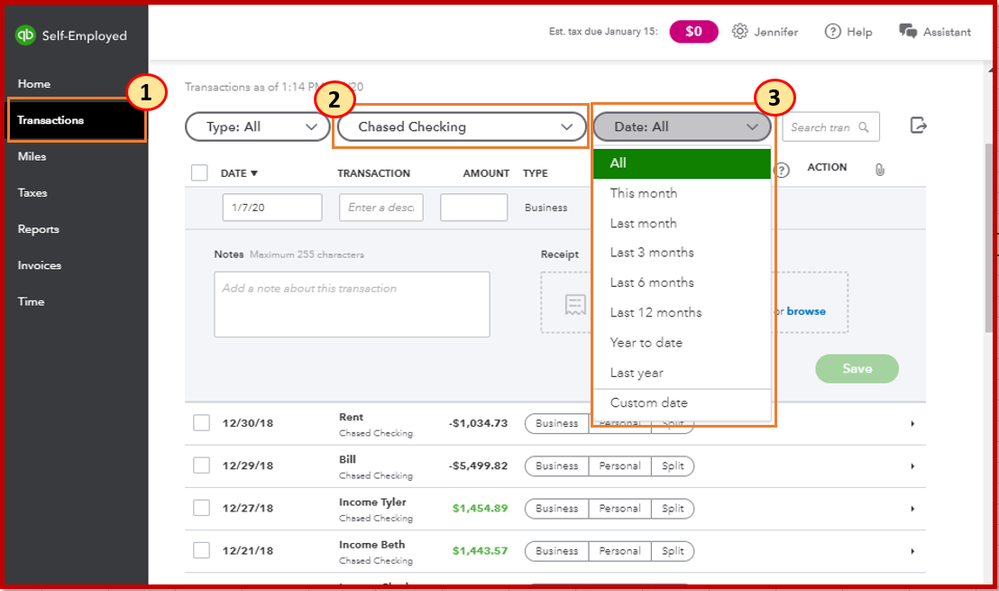Click the Help question mark icon
The width and height of the screenshot is (999, 591).
coord(832,31)
